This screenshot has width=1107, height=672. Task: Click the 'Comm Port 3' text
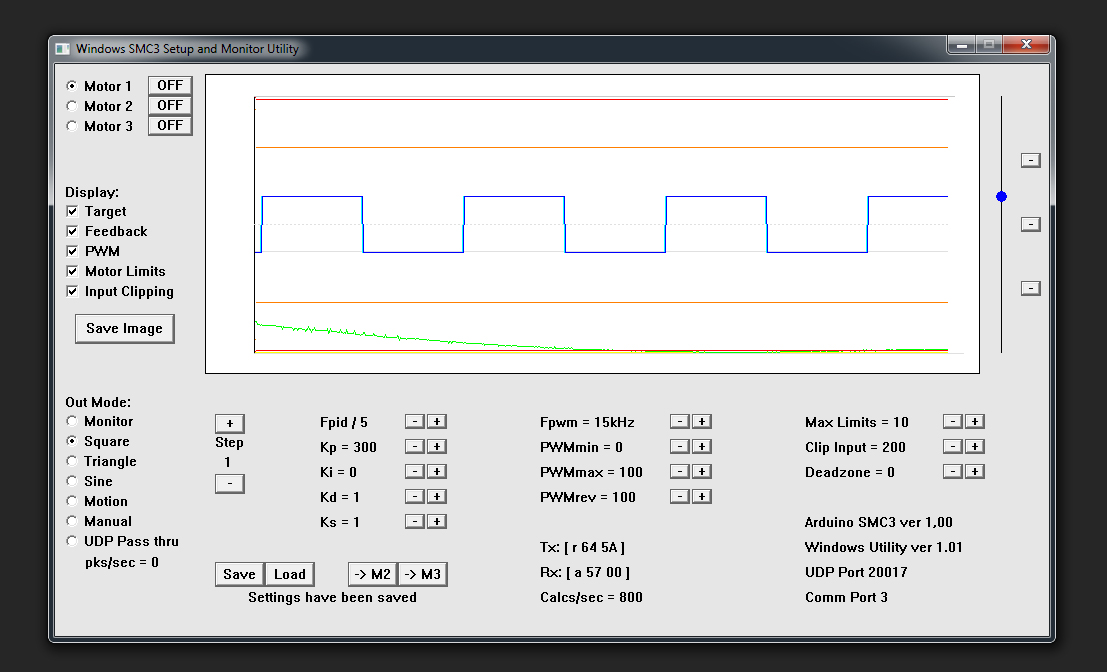pos(846,597)
